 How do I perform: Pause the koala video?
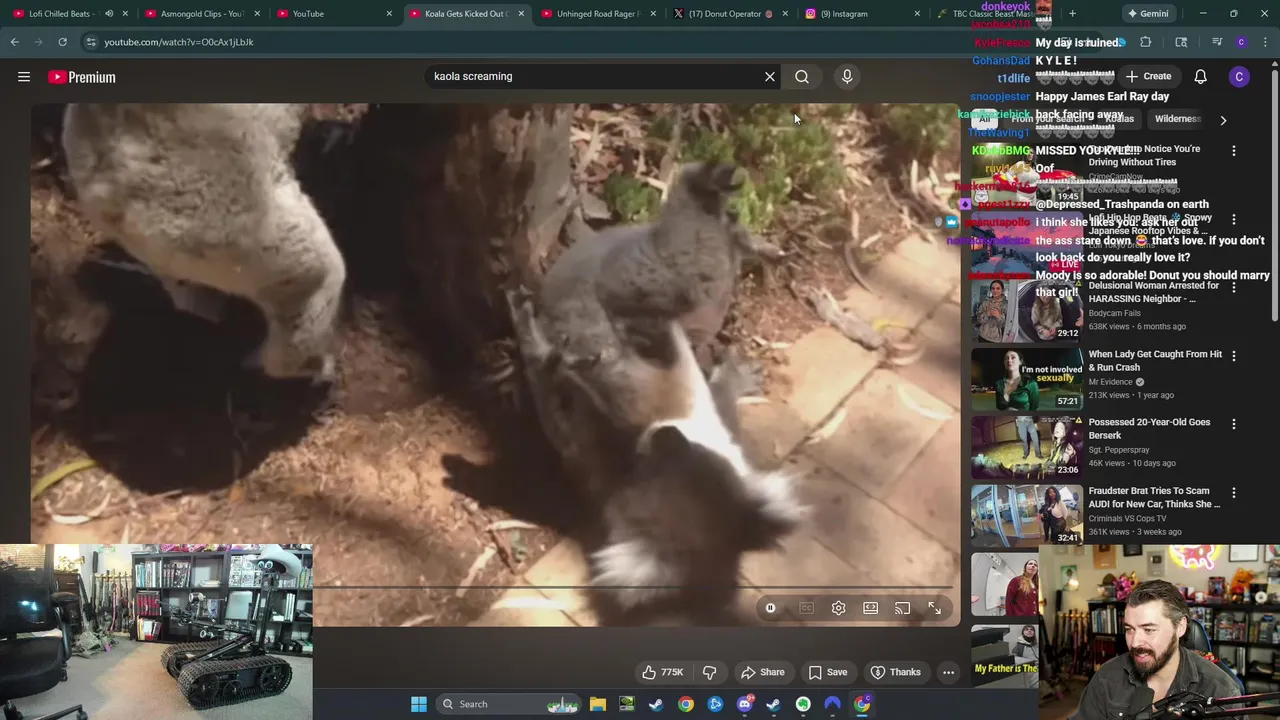[x=770, y=608]
